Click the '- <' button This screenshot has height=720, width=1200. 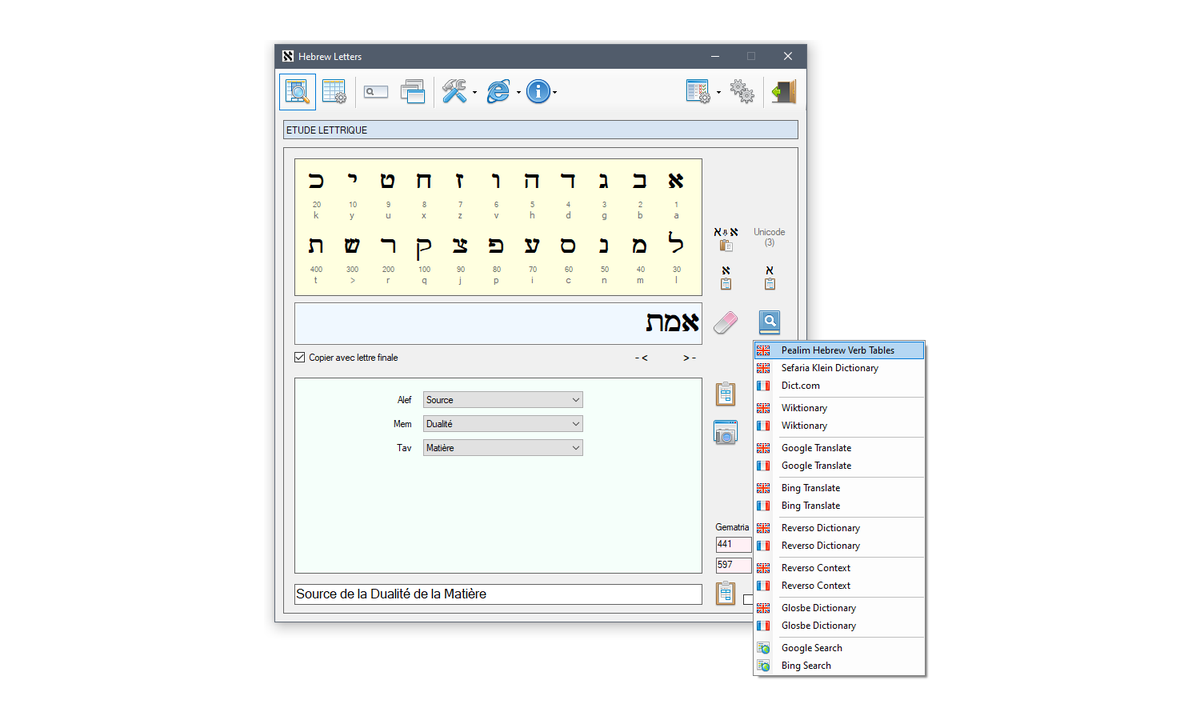pos(641,358)
